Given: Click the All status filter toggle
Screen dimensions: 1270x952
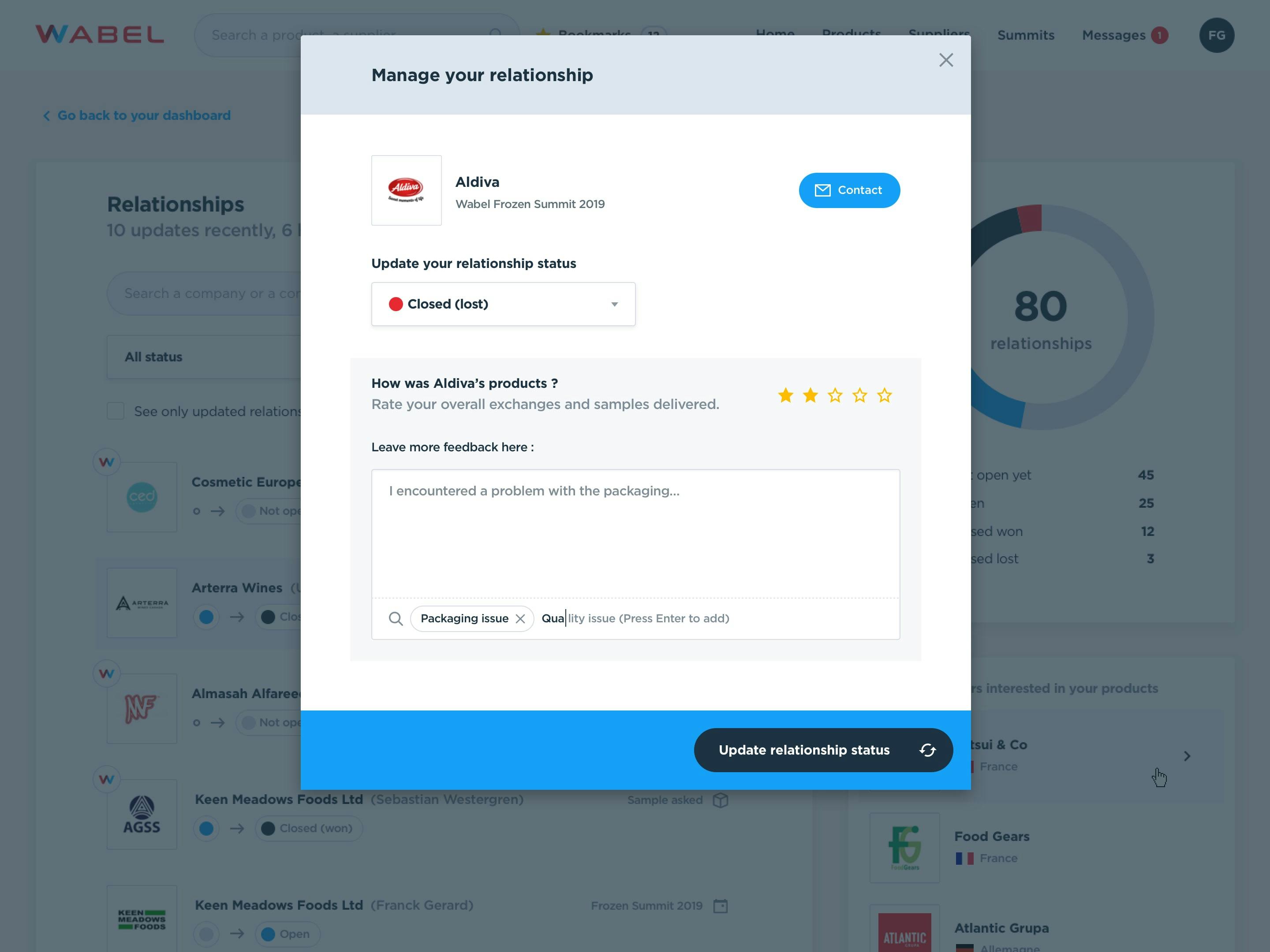Looking at the screenshot, I should click(153, 357).
